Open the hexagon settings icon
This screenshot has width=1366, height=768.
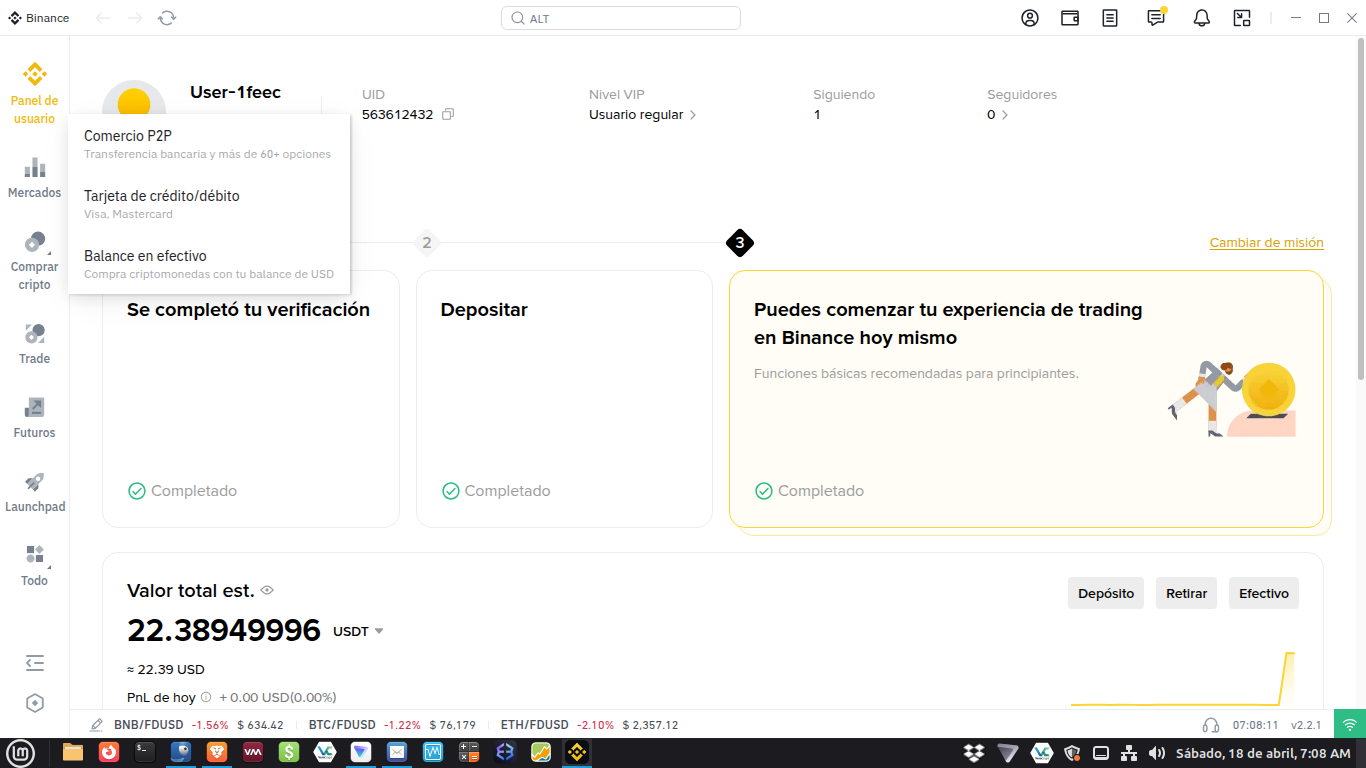pyautogui.click(x=35, y=703)
